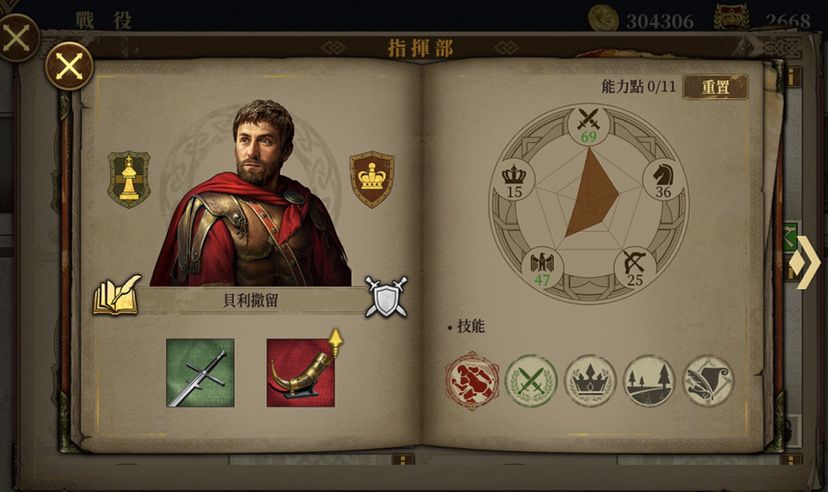828x492 pixels.
Task: Click the 重置 reset button
Action: coord(716,87)
